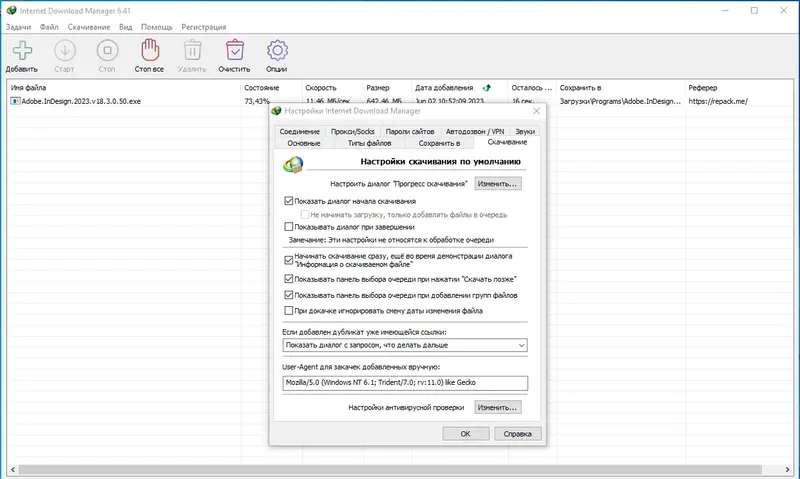Switch to the Основные tab
800x479 pixels.
[304, 143]
